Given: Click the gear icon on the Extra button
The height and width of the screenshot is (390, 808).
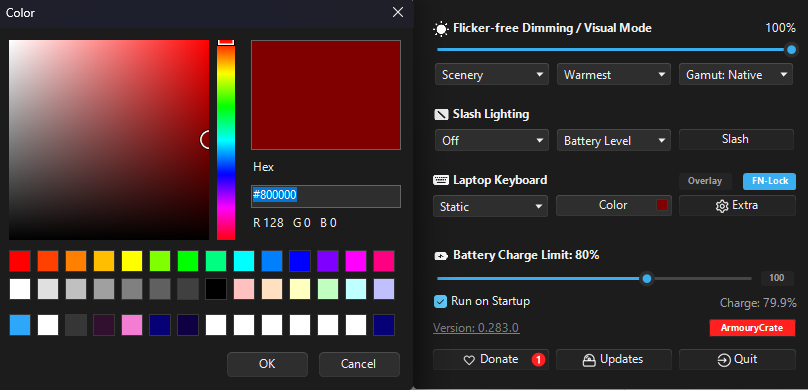Looking at the screenshot, I should tap(722, 206).
